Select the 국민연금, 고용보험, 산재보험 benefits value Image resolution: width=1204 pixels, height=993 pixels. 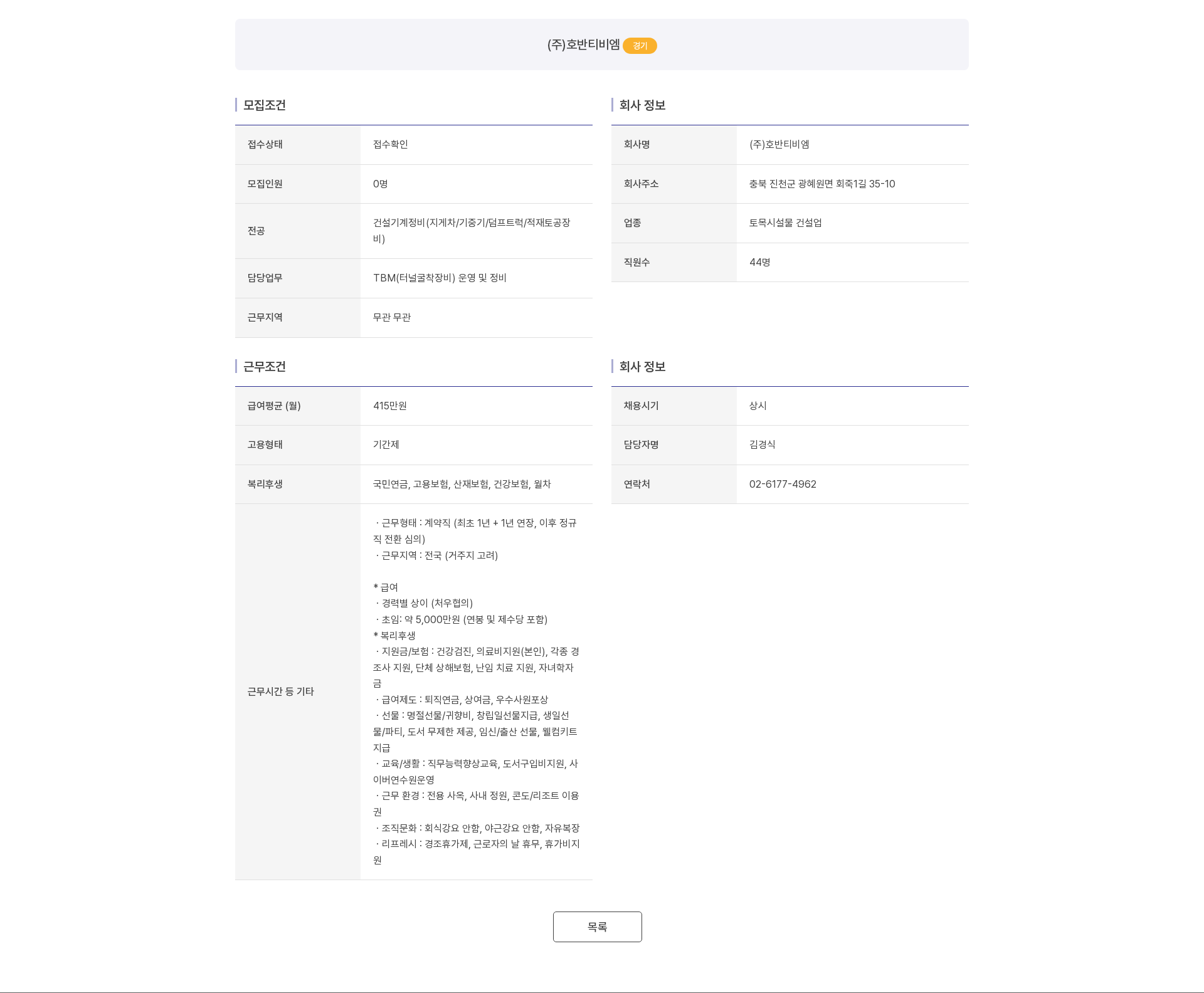(462, 485)
